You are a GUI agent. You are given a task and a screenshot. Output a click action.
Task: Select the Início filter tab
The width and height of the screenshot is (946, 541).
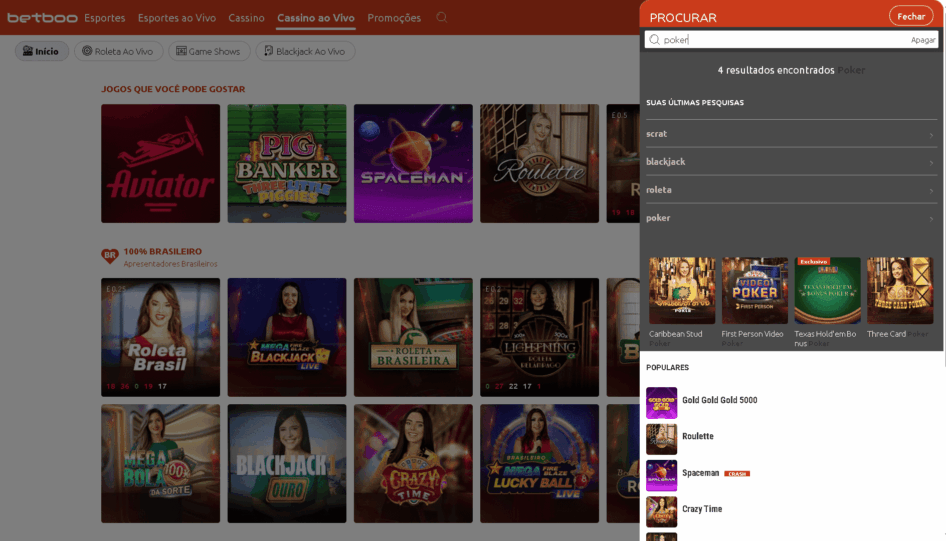tap(42, 51)
